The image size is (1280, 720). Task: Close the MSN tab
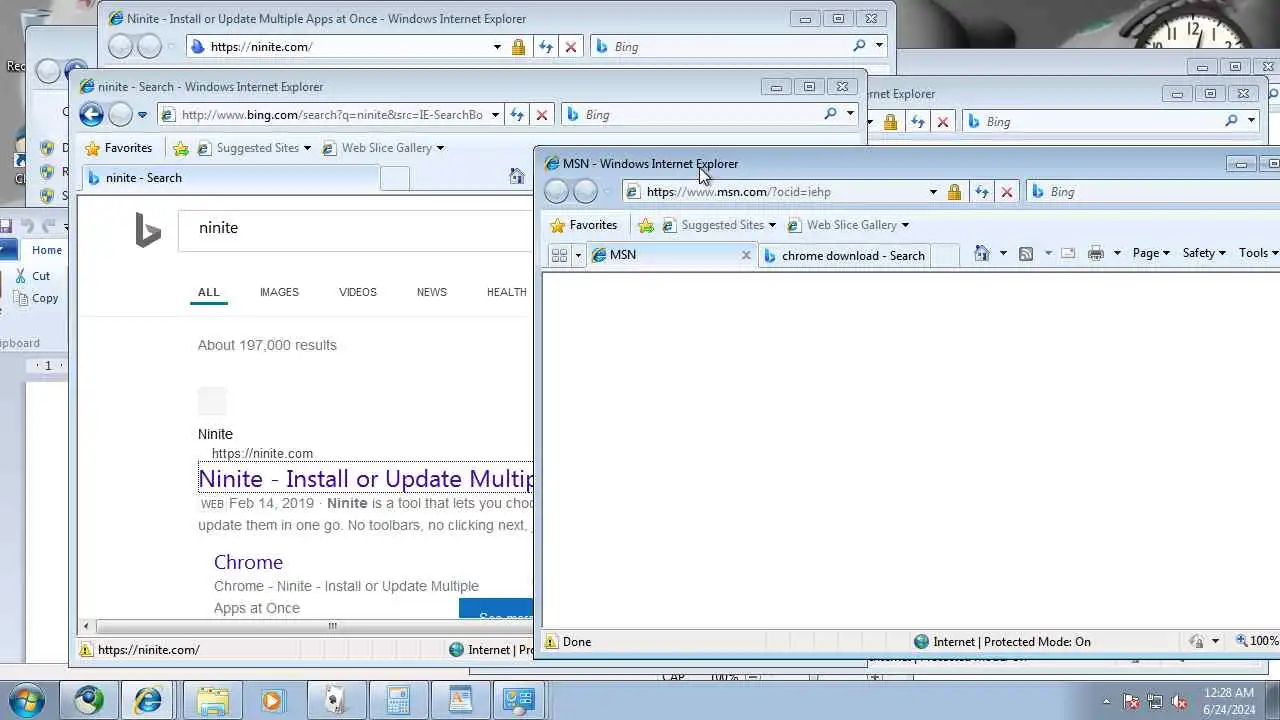click(x=745, y=255)
